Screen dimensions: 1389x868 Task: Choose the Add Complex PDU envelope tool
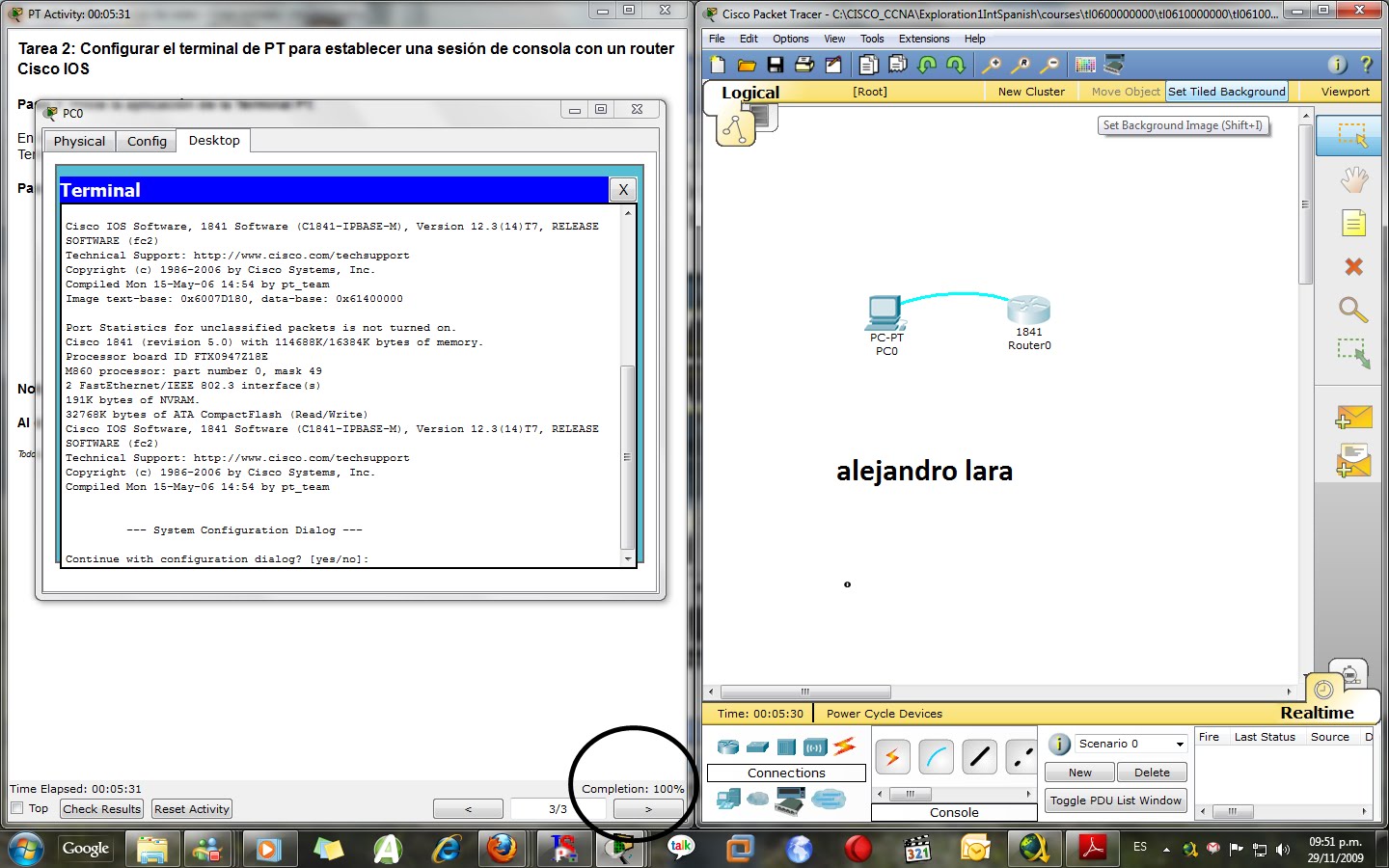click(1354, 460)
